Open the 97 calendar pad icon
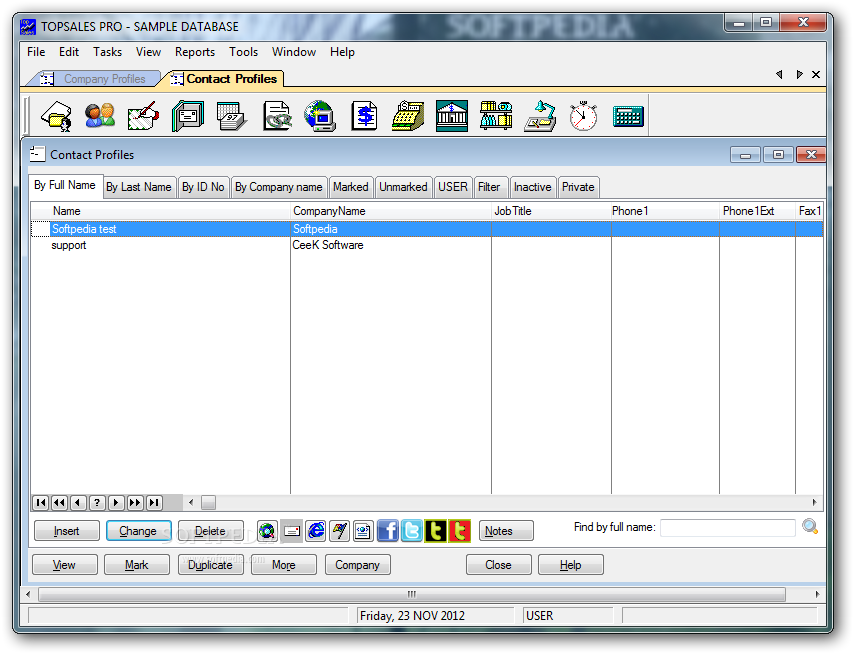The width and height of the screenshot is (854, 654). click(x=231, y=116)
